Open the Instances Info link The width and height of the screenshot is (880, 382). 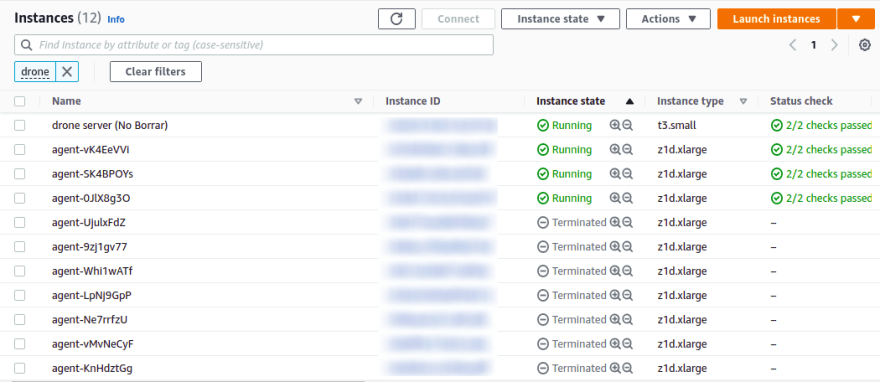tap(116, 20)
